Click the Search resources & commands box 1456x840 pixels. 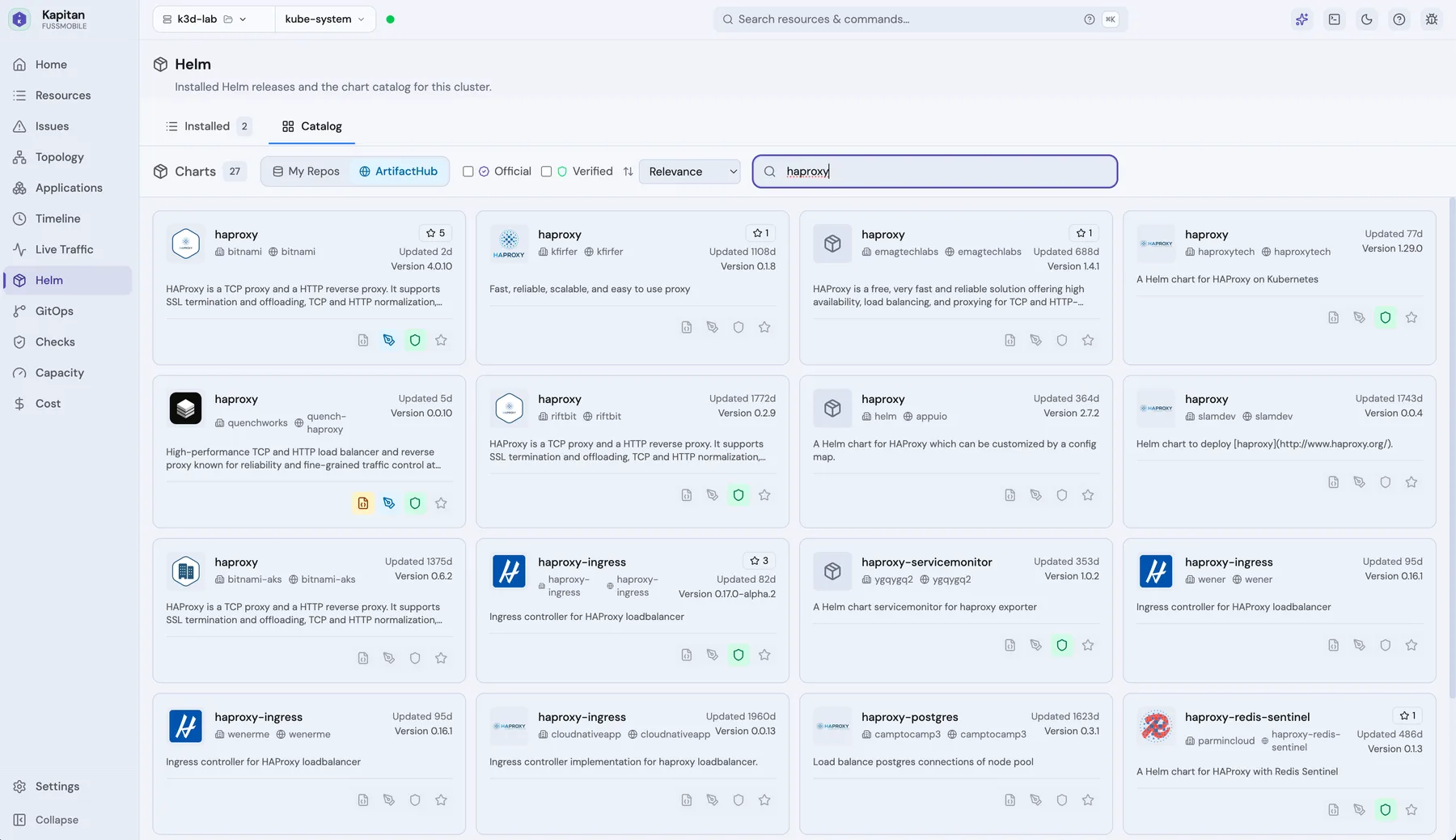(x=921, y=19)
